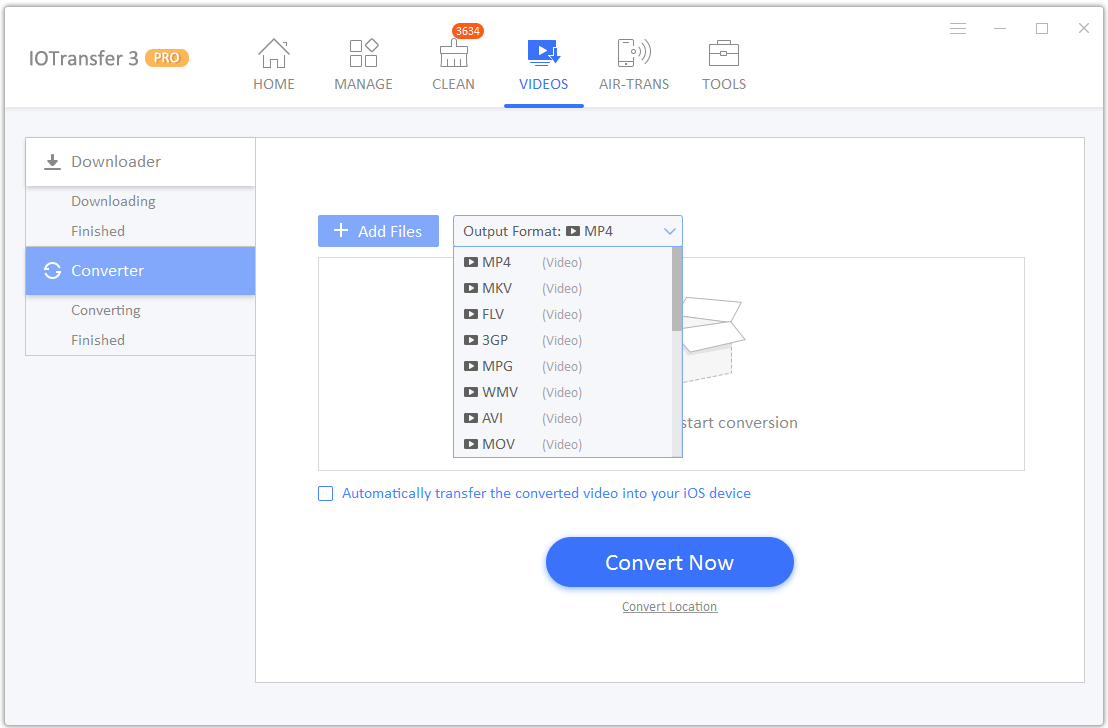The height and width of the screenshot is (728, 1108).
Task: Select the Videos play icon in top navigation
Action: pyautogui.click(x=543, y=53)
